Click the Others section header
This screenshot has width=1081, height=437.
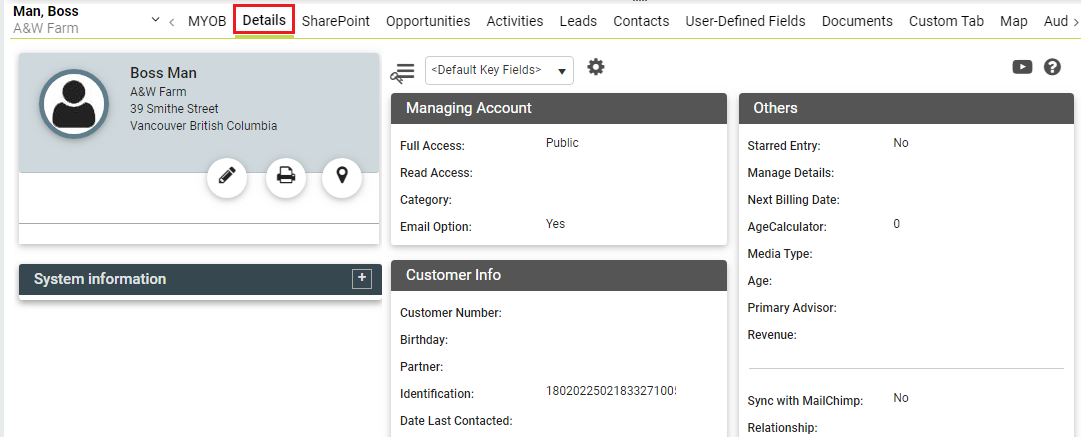coord(906,108)
